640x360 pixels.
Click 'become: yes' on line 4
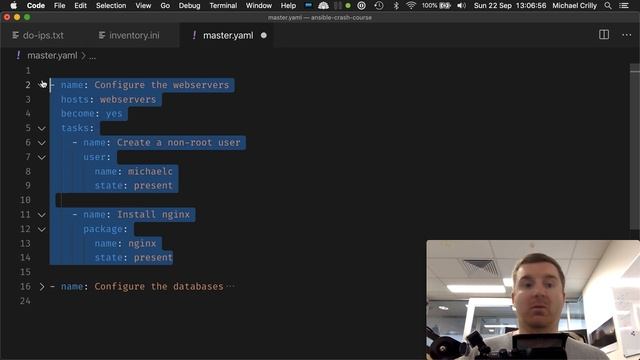(x=91, y=113)
